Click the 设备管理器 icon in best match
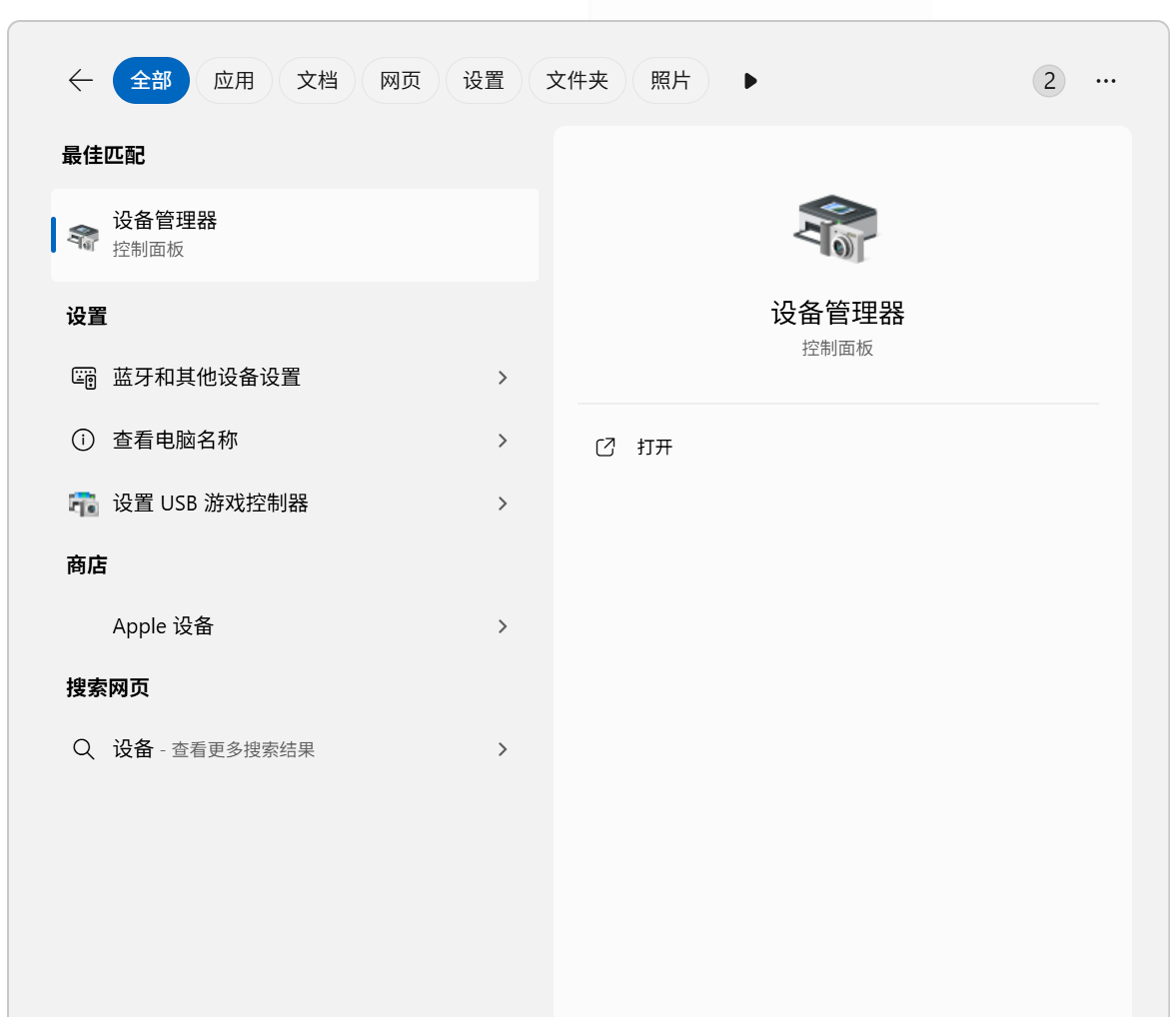Image resolution: width=1176 pixels, height=1017 pixels. pos(83,236)
